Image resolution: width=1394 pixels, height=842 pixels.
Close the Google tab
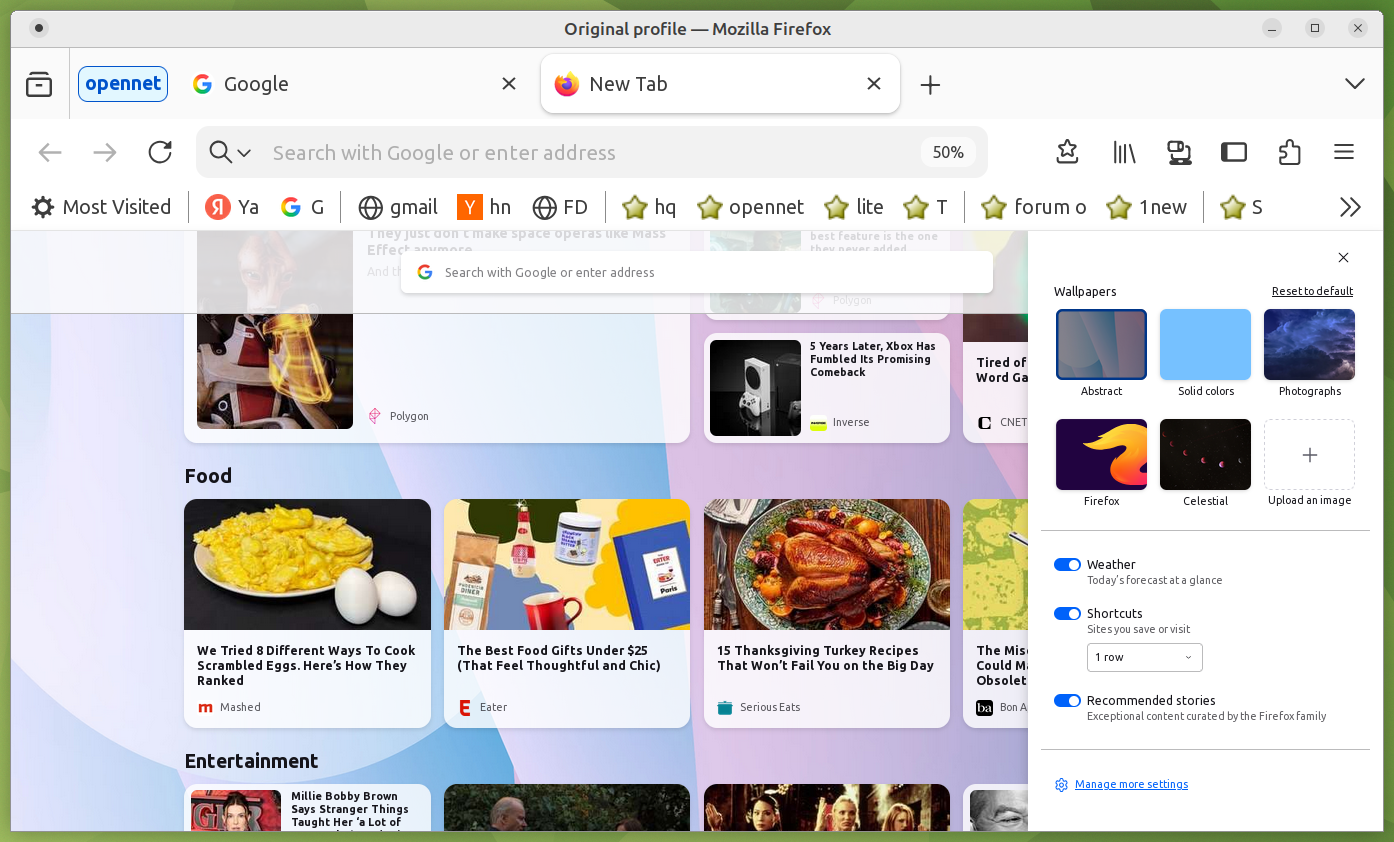point(509,84)
